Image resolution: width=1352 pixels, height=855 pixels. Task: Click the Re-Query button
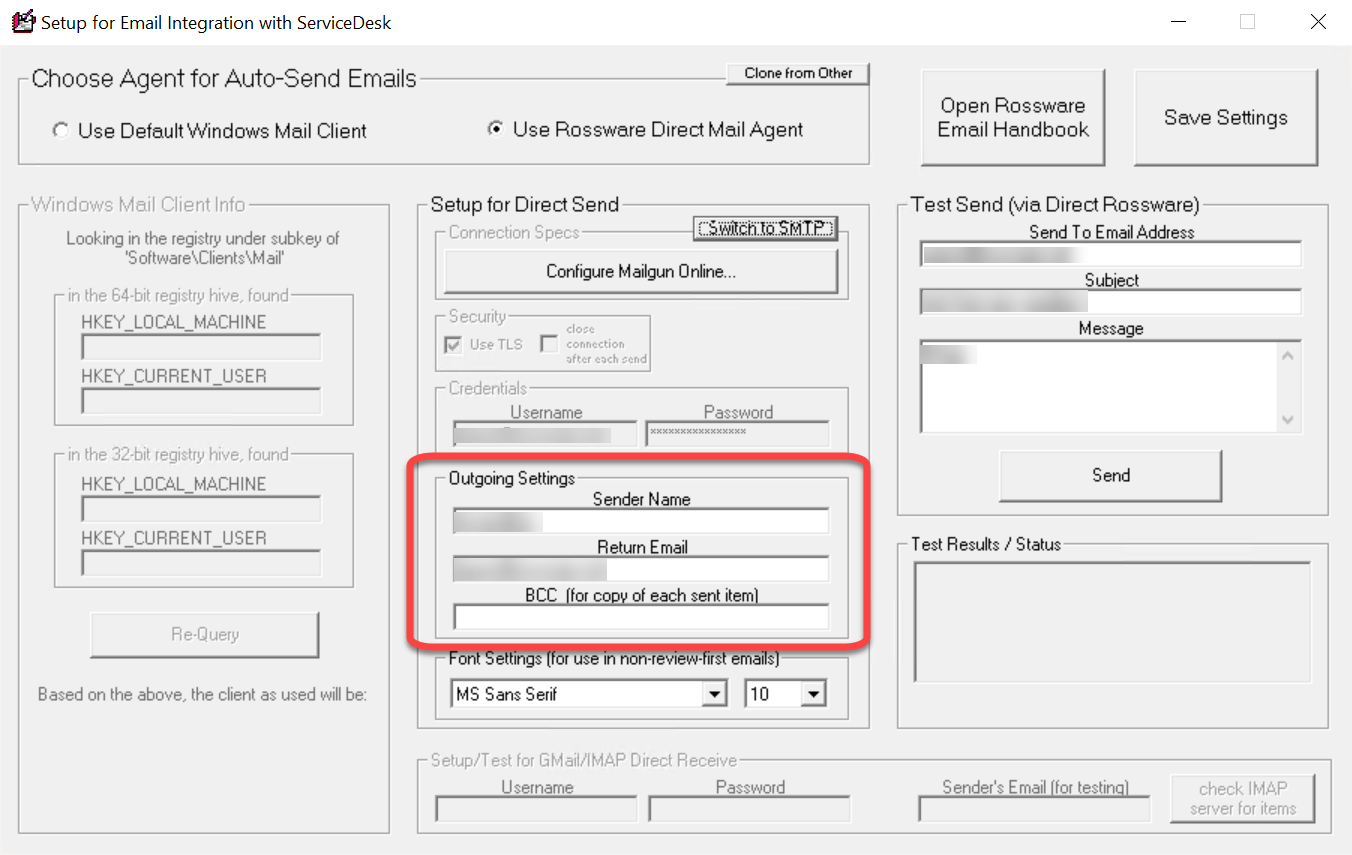click(205, 634)
